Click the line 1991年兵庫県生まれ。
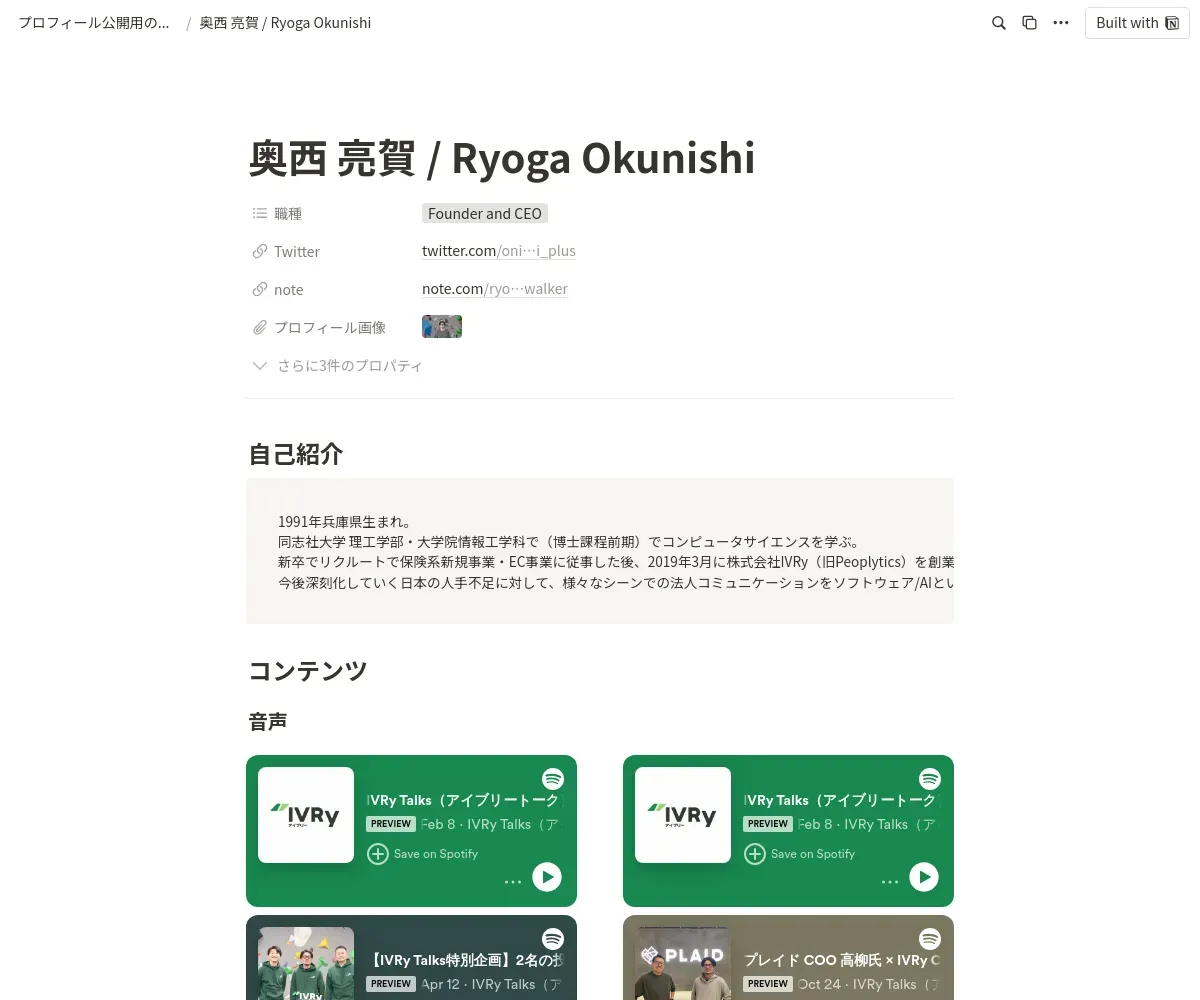The height and width of the screenshot is (1000, 1200). pyautogui.click(x=345, y=522)
